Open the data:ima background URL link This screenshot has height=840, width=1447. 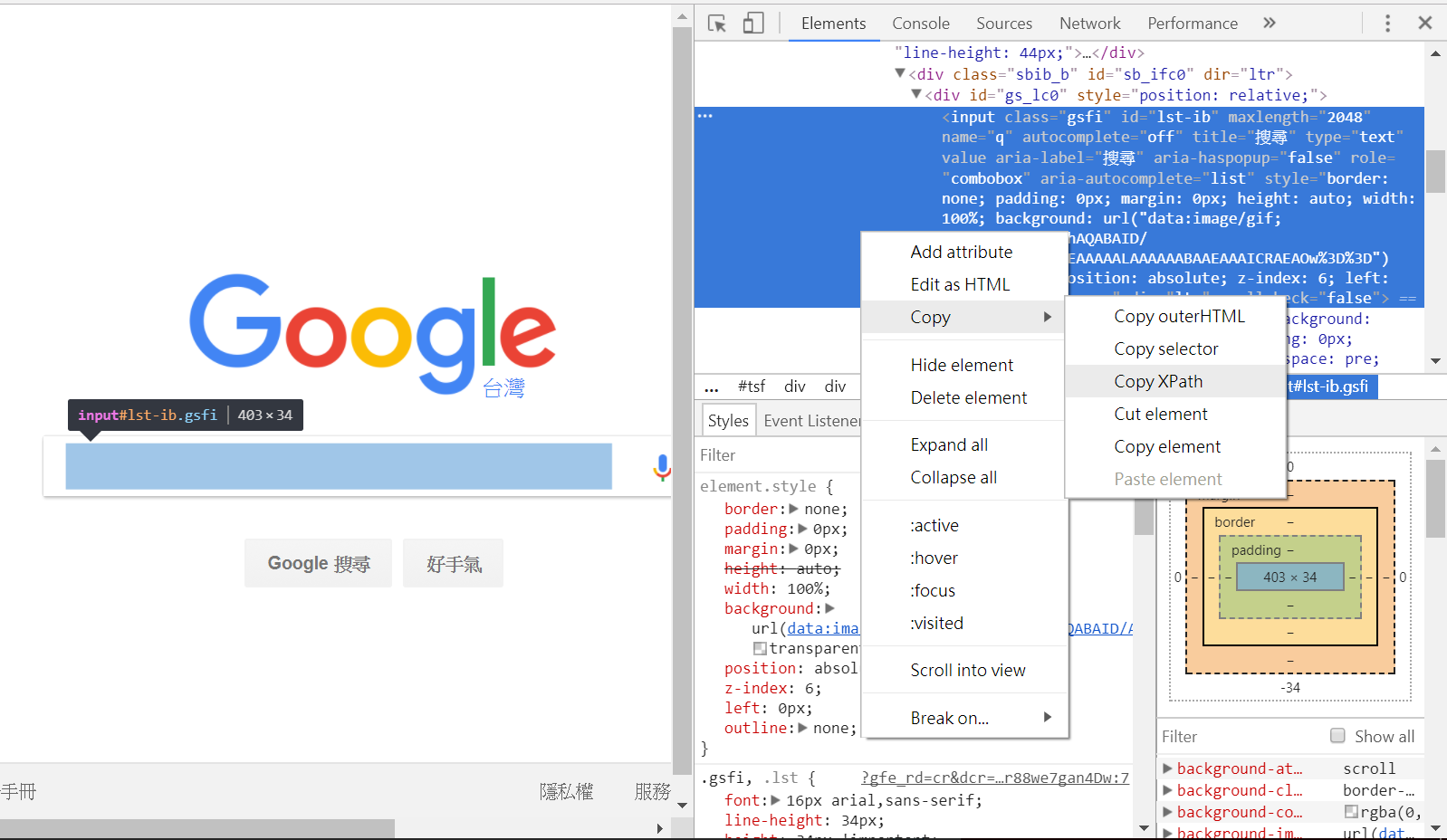pos(822,628)
